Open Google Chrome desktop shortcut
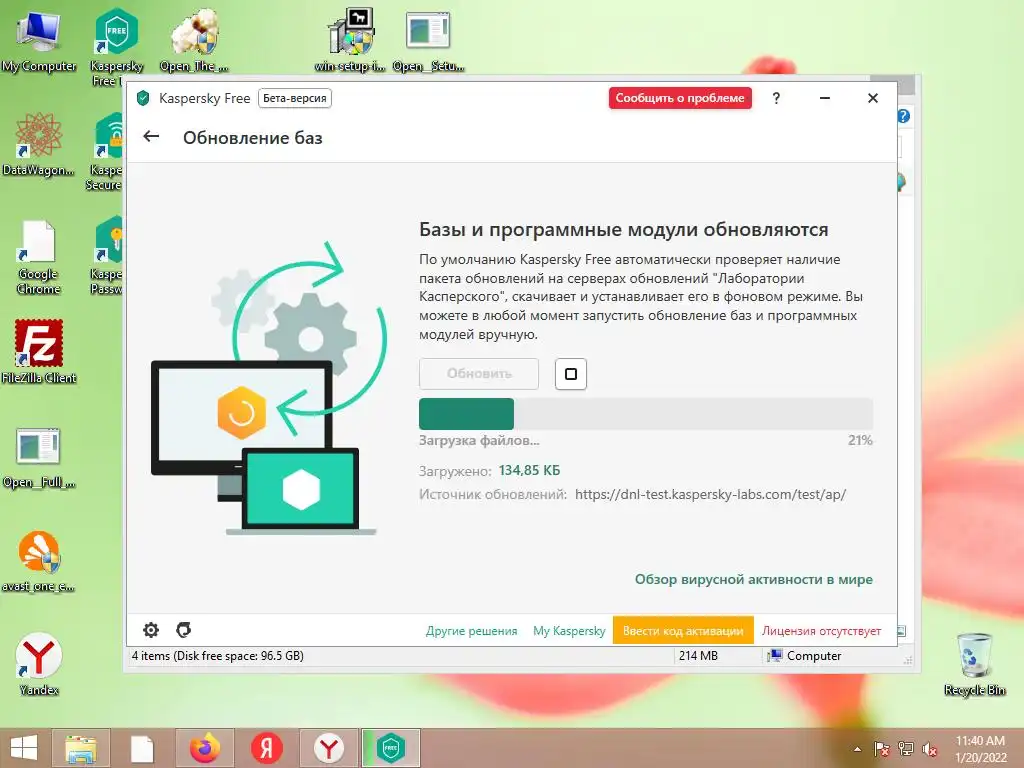This screenshot has width=1024, height=768. coord(39,257)
